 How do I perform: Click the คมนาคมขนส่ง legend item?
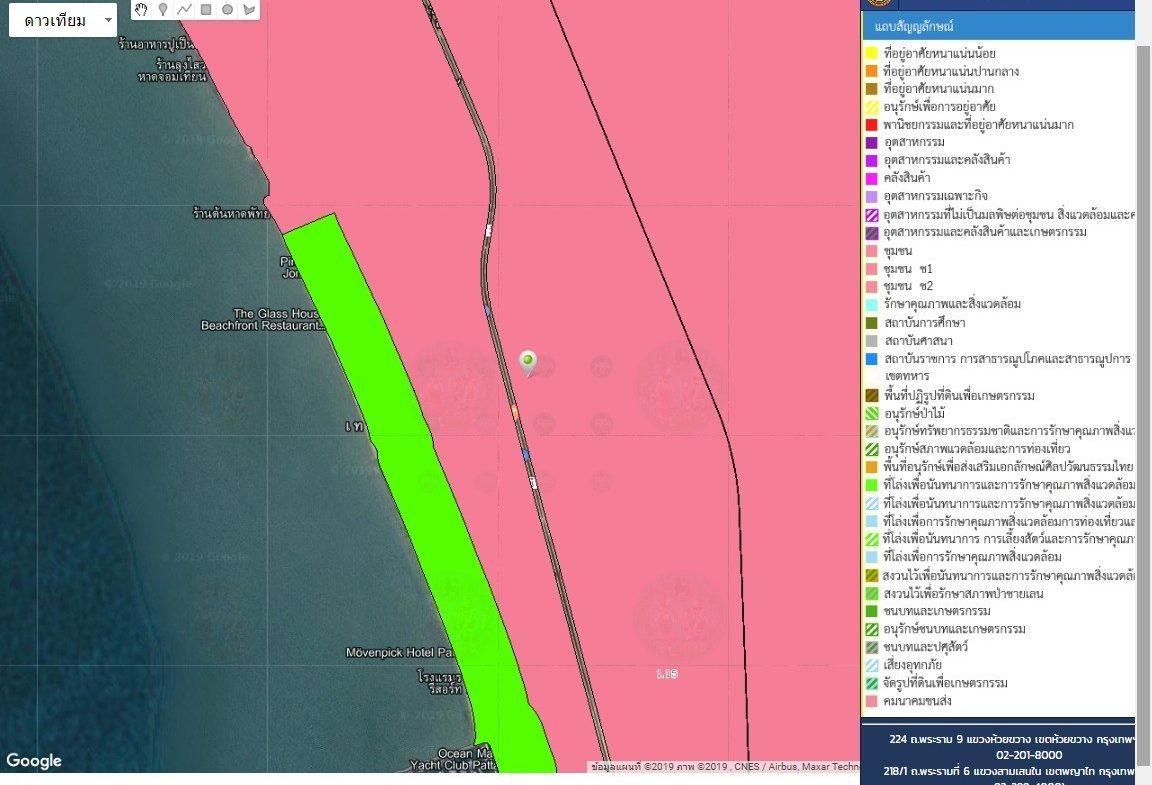[x=924, y=701]
